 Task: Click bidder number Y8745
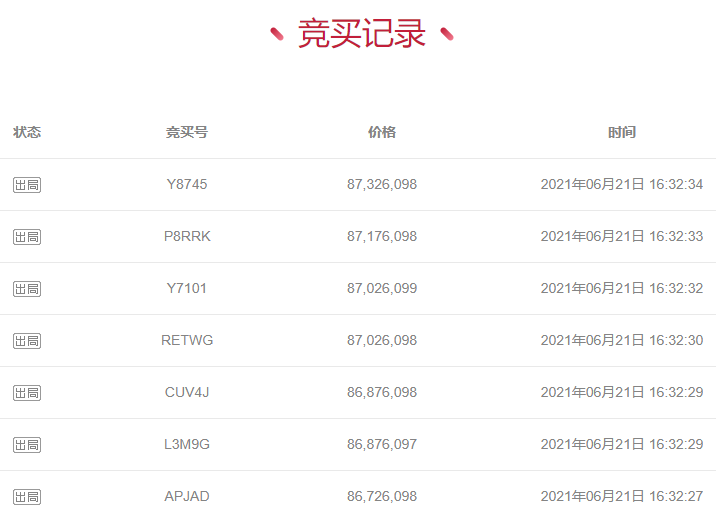coord(187,184)
